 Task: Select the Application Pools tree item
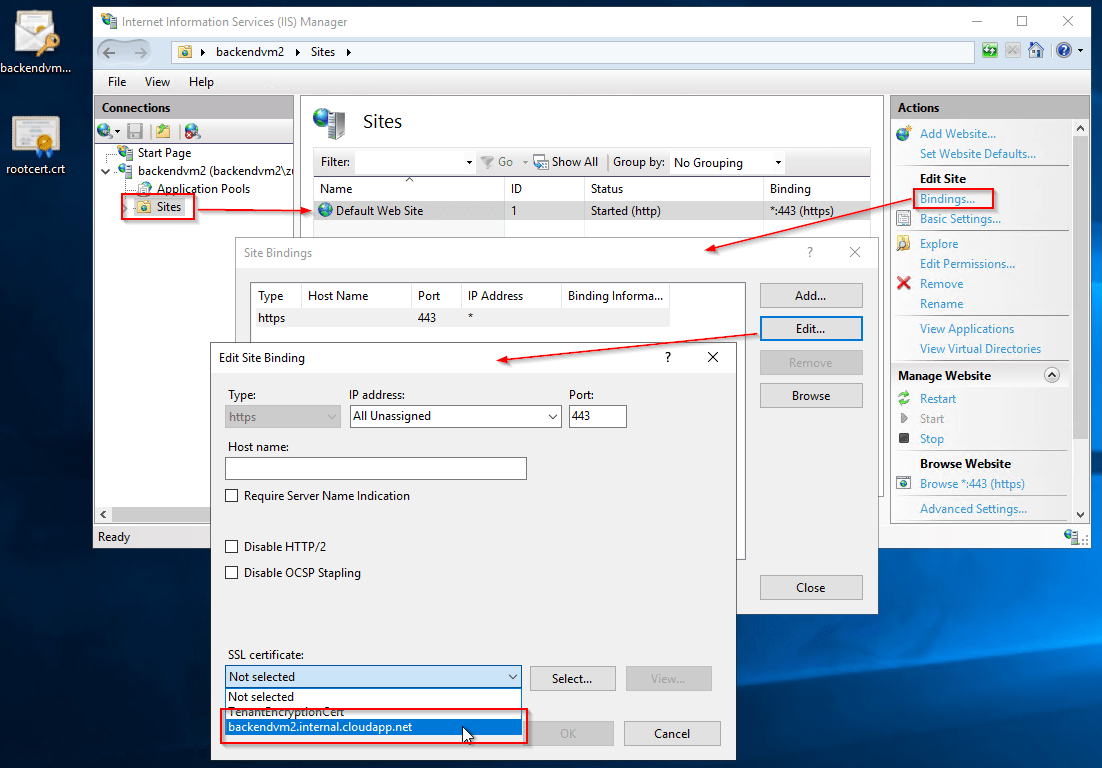coord(203,188)
